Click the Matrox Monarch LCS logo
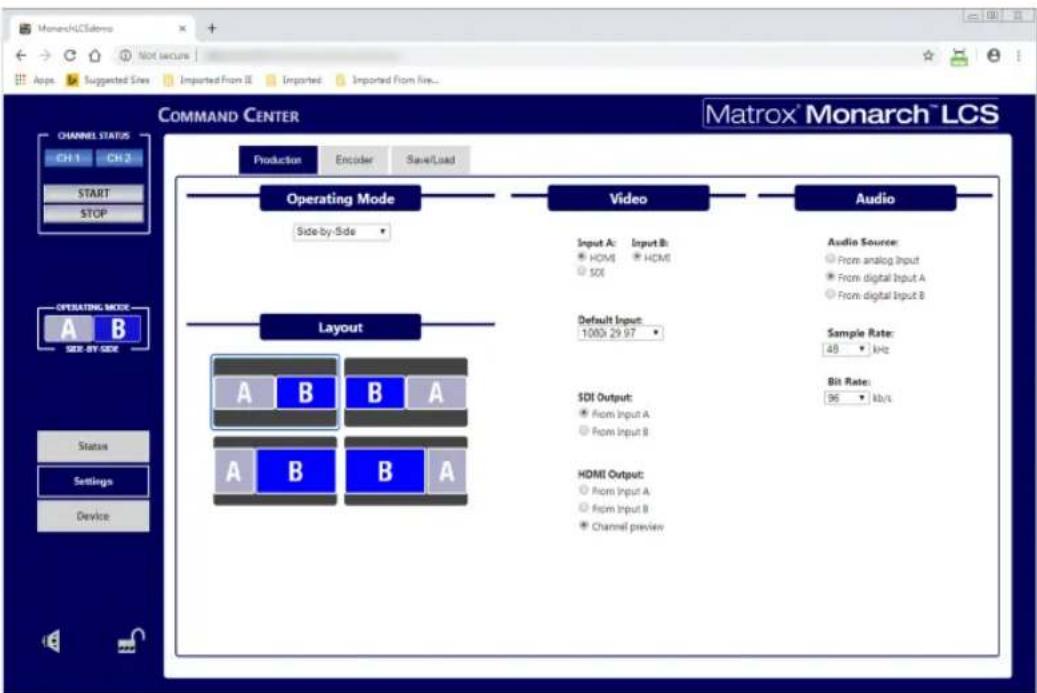The image size is (1037, 693). point(851,114)
